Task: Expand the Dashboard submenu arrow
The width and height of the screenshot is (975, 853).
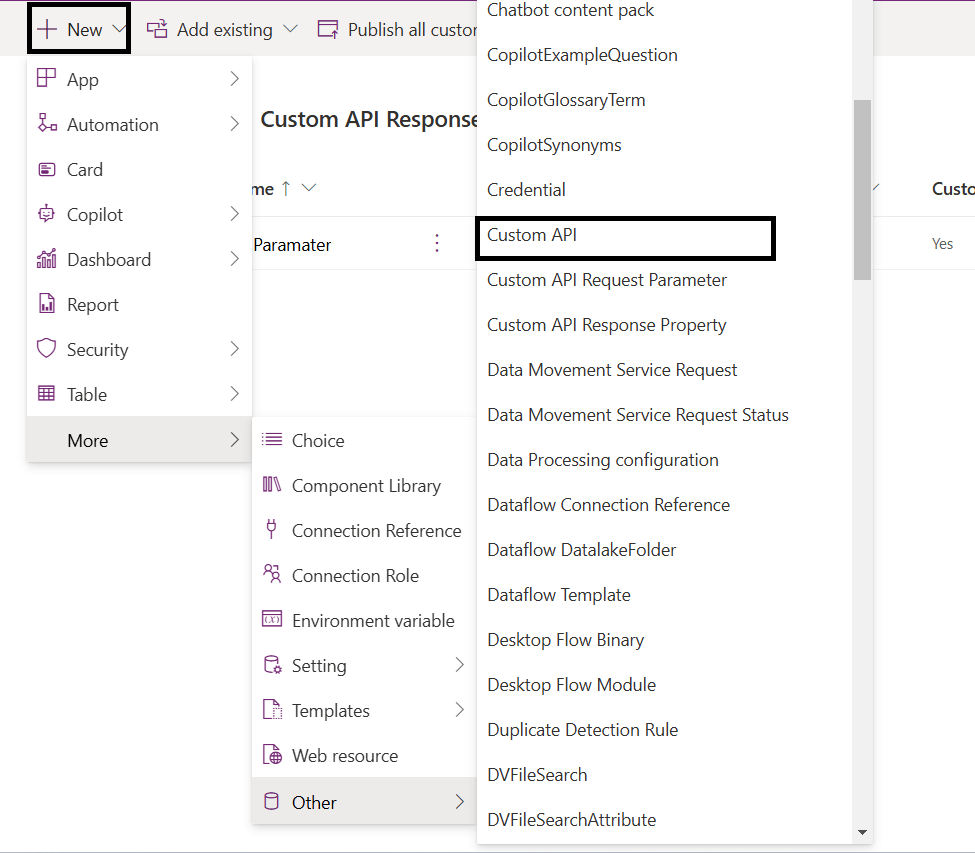Action: pos(234,259)
